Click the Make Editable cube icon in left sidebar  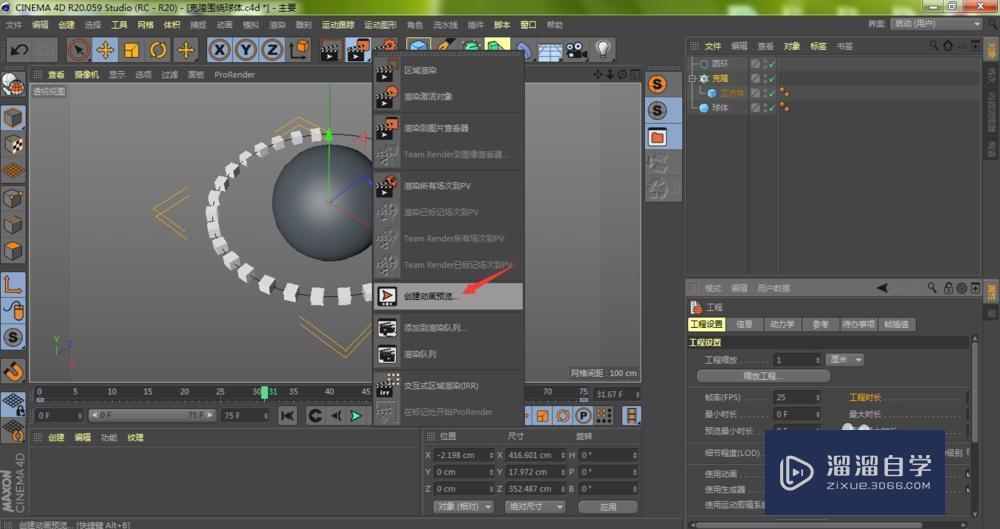pos(13,118)
